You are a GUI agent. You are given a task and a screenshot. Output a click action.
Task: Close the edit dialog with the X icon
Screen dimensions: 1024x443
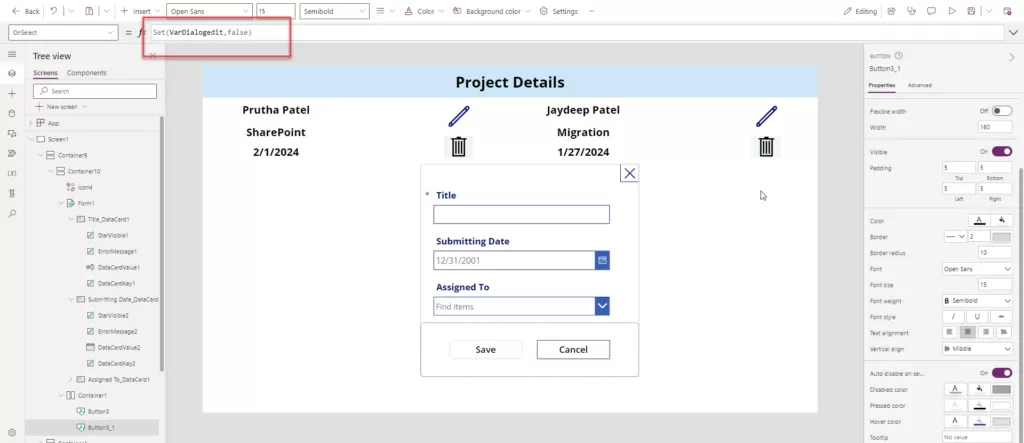coord(629,173)
